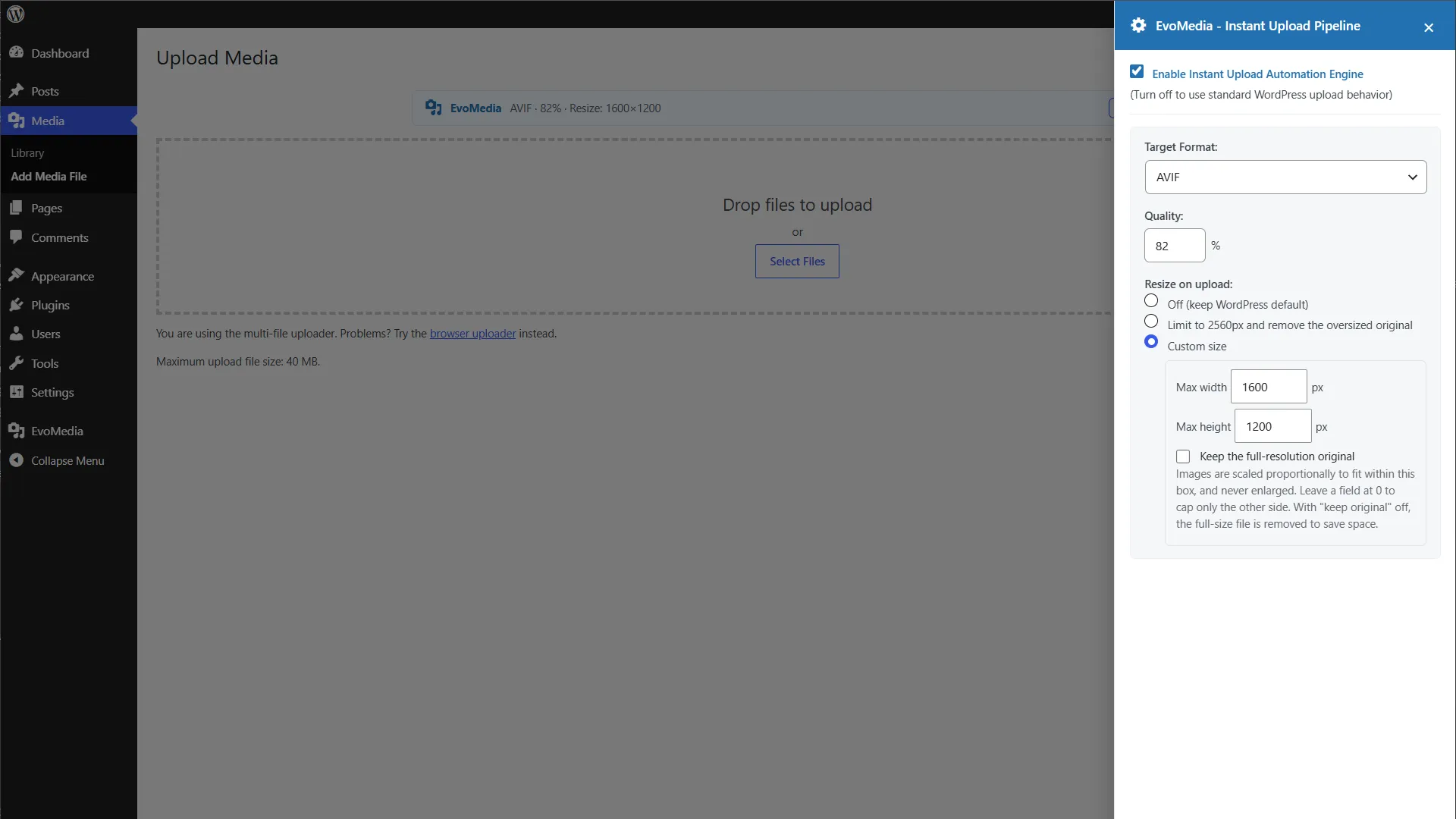Image resolution: width=1456 pixels, height=819 pixels.
Task: Click the Max width input field
Action: pos(1269,387)
